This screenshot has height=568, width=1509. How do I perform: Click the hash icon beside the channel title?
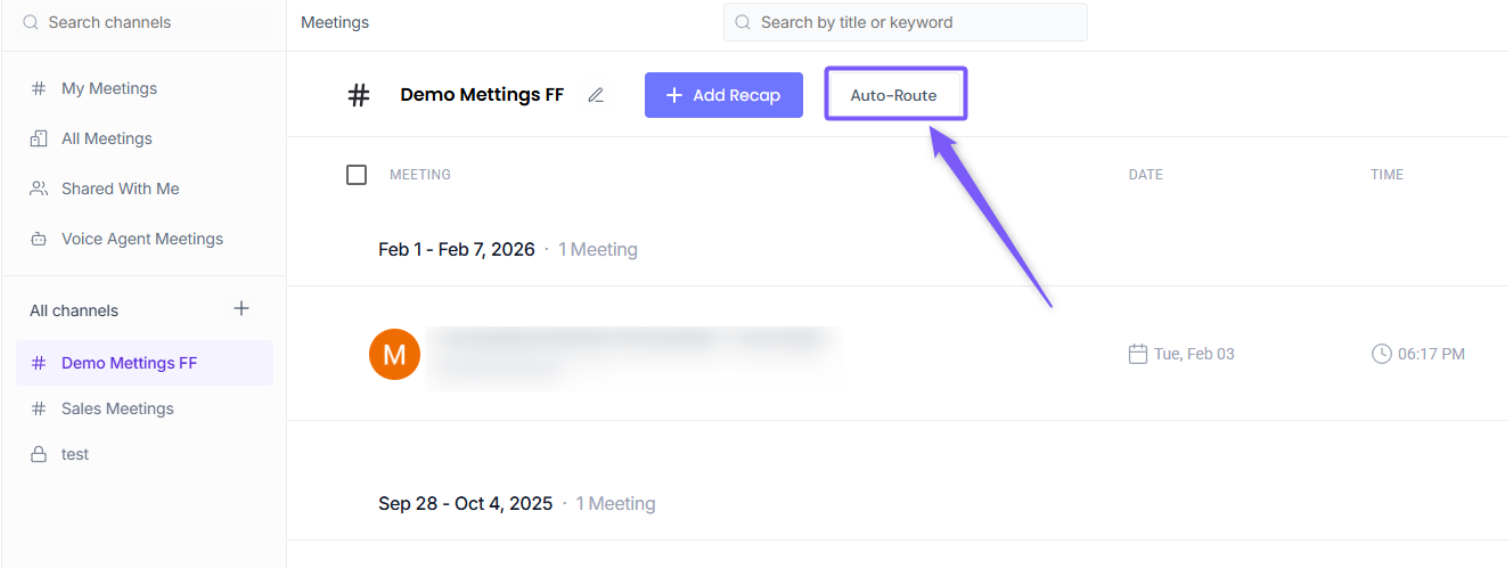tap(358, 95)
